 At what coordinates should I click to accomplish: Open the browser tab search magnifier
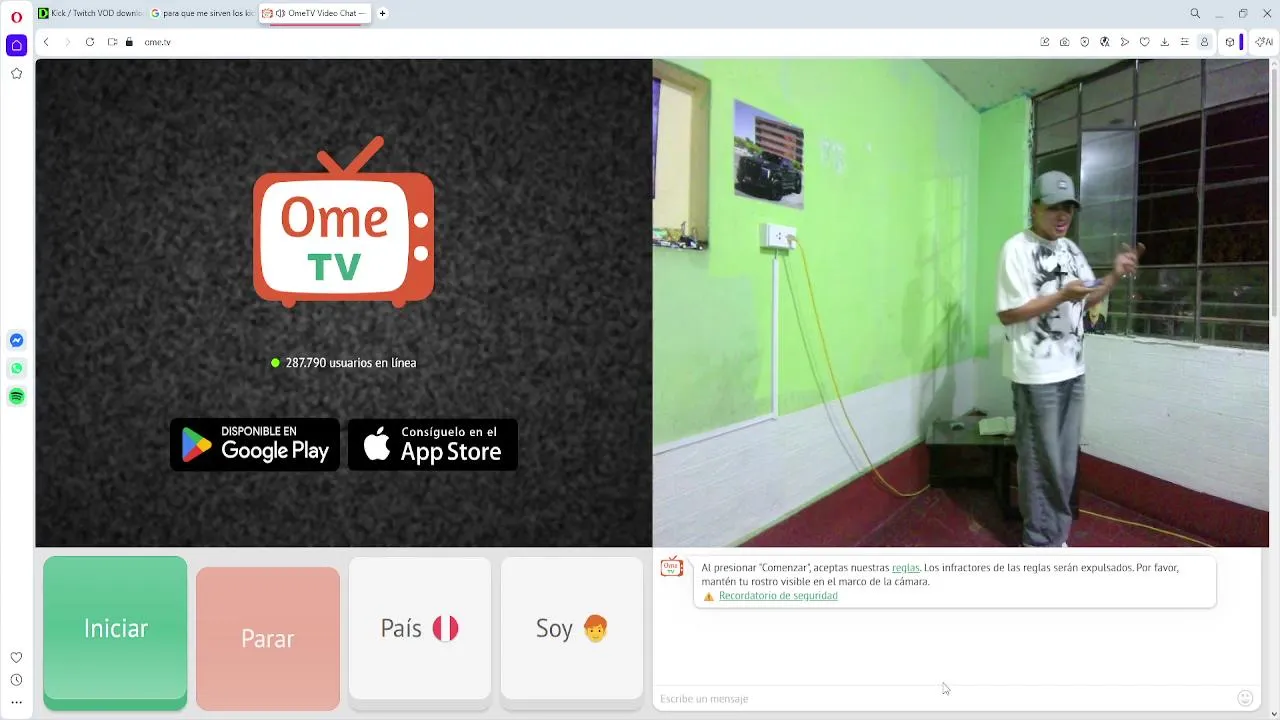pyautogui.click(x=1195, y=14)
